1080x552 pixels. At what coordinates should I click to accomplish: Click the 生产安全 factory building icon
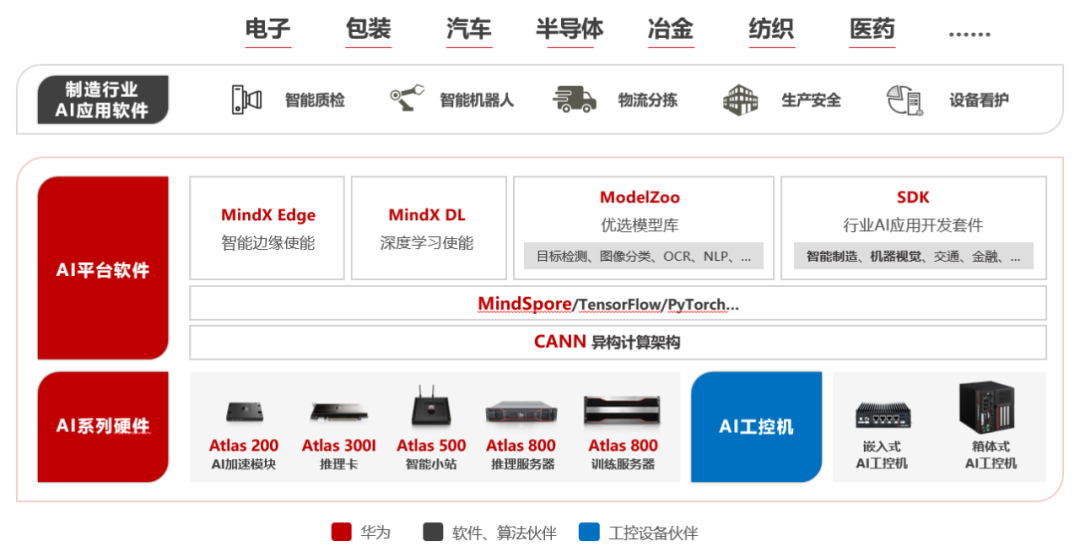(740, 100)
